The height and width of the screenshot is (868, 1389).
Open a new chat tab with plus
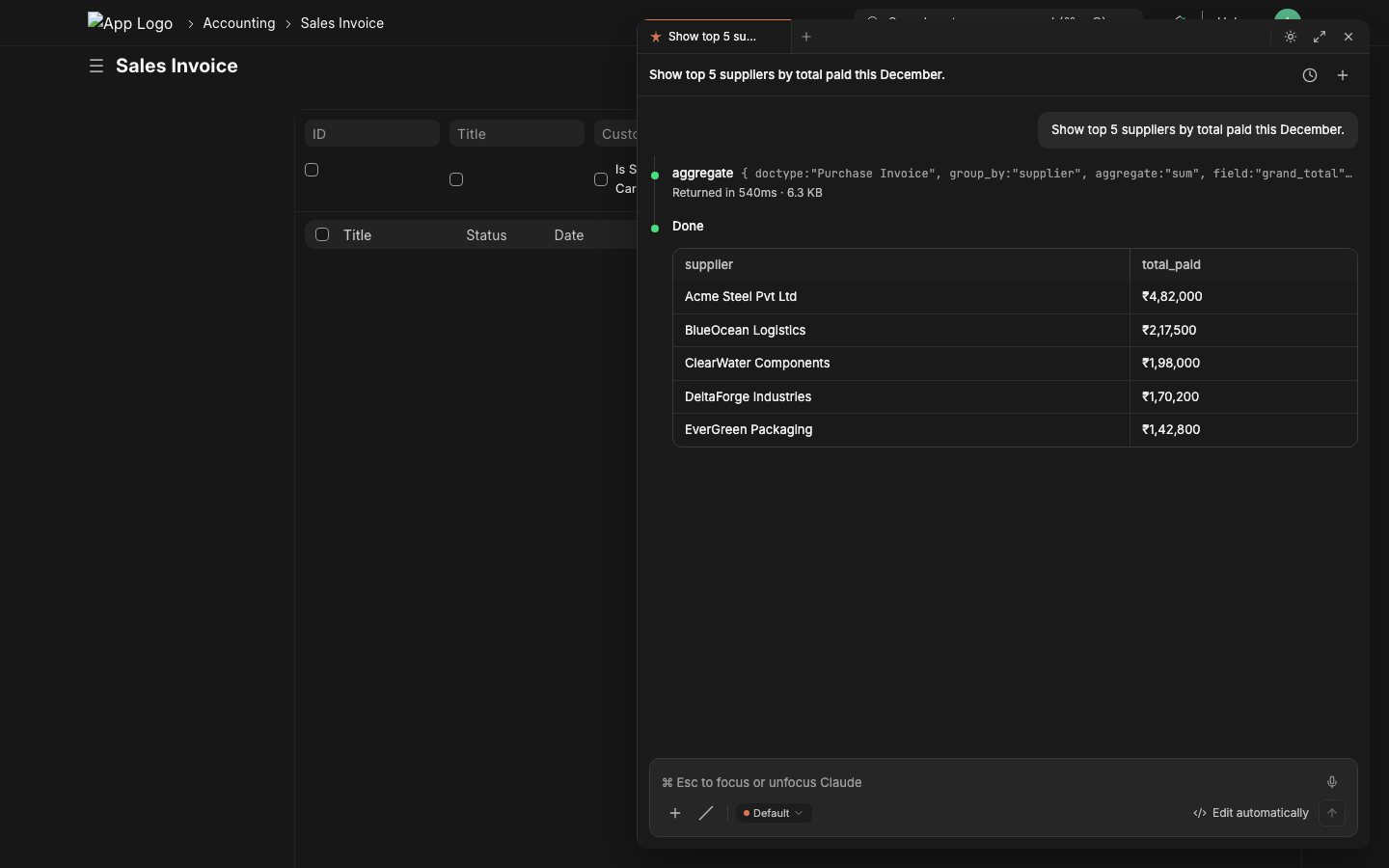(x=806, y=37)
